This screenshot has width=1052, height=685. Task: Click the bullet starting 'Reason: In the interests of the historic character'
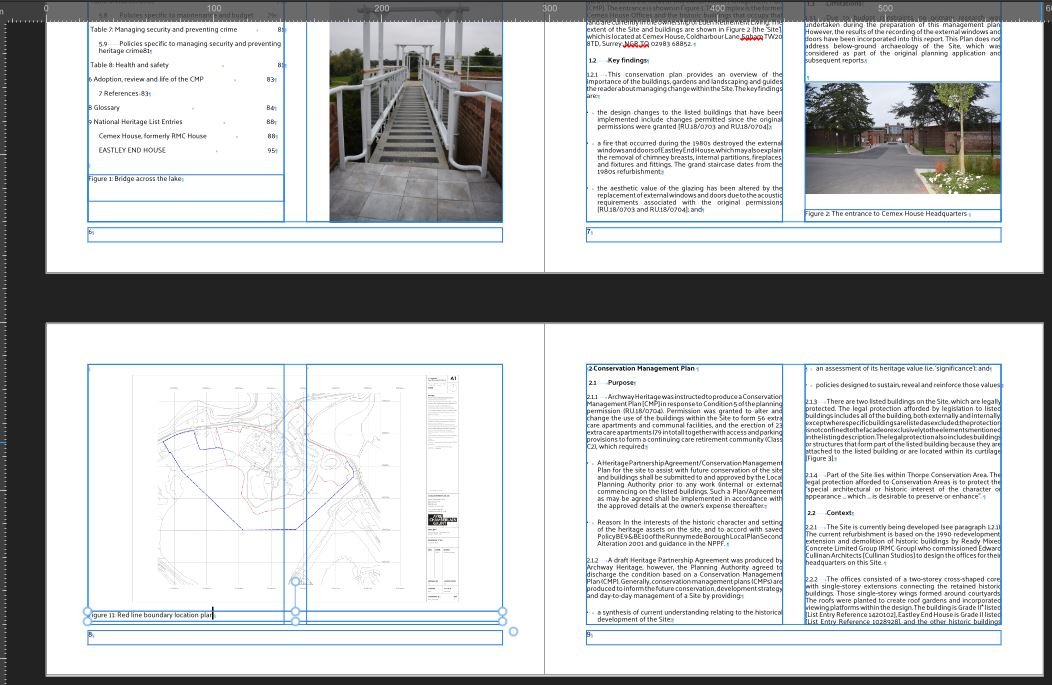pyautogui.click(x=689, y=533)
